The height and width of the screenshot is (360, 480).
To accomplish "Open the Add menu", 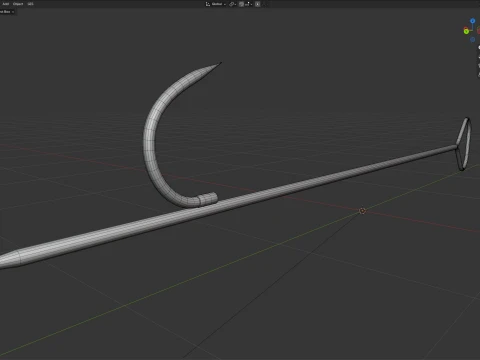I will click(6, 4).
